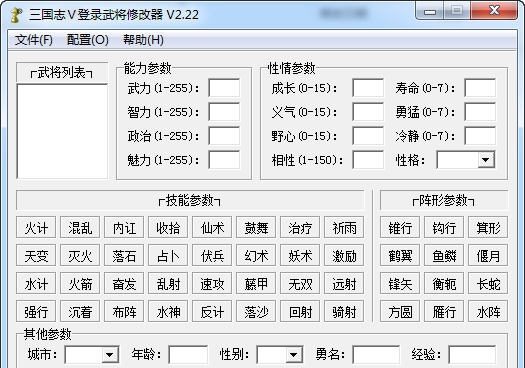
Task: Select the 藤甲 skill button
Action: tap(256, 284)
